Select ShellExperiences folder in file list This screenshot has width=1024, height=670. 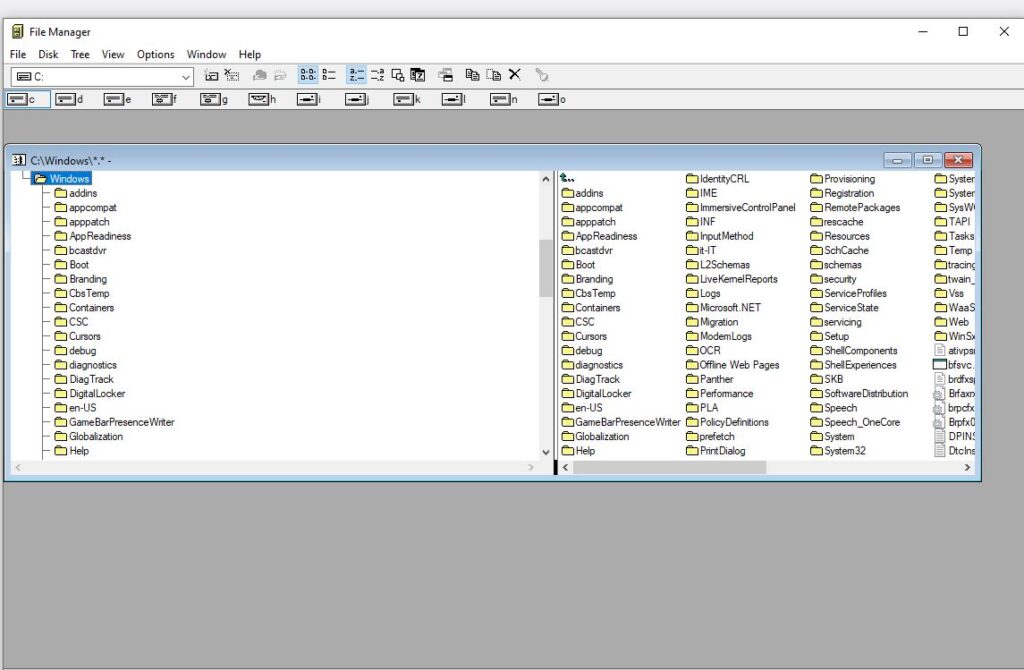tap(854, 364)
